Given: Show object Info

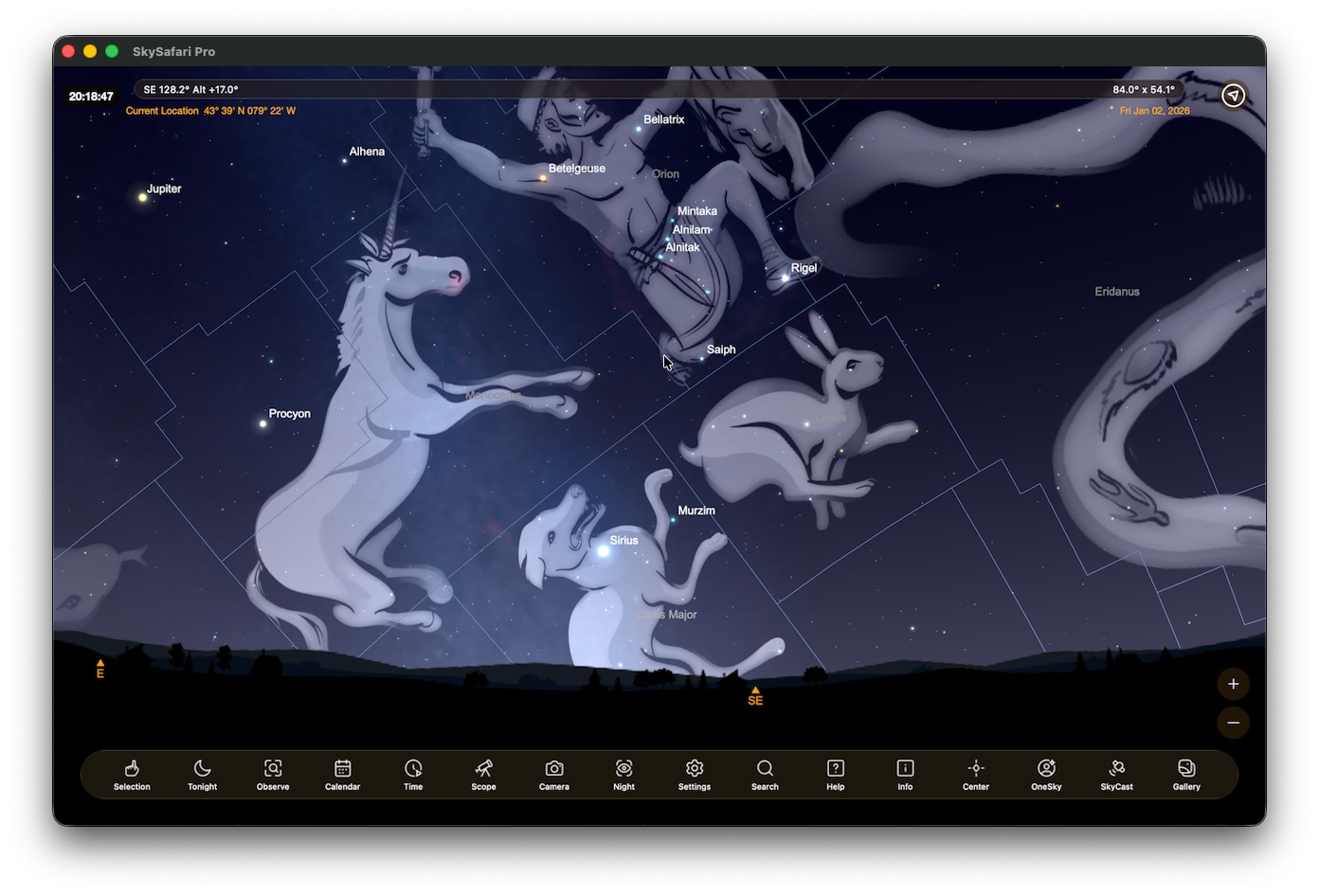Looking at the screenshot, I should point(905,774).
